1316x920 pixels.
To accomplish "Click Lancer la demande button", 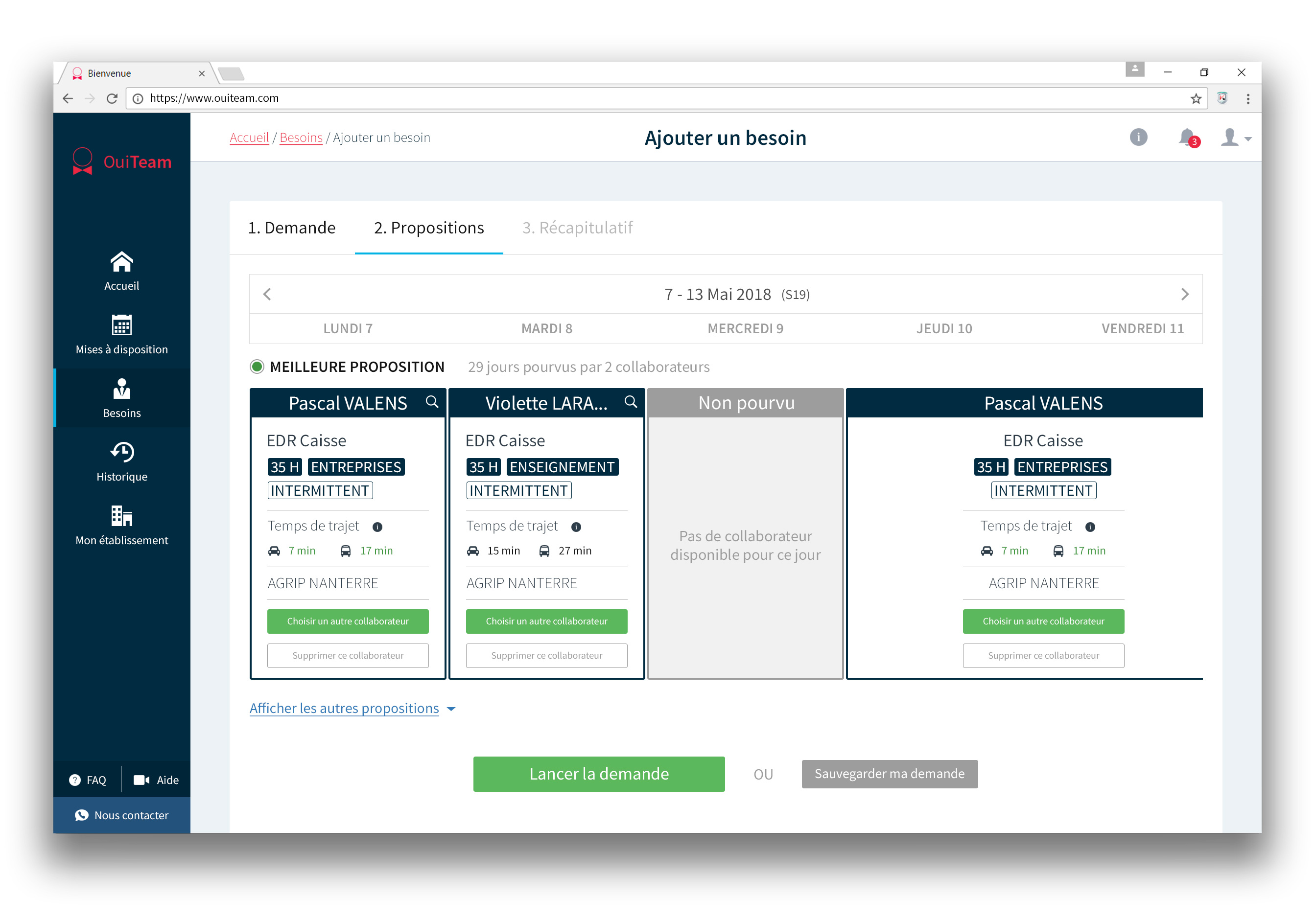I will 599,774.
